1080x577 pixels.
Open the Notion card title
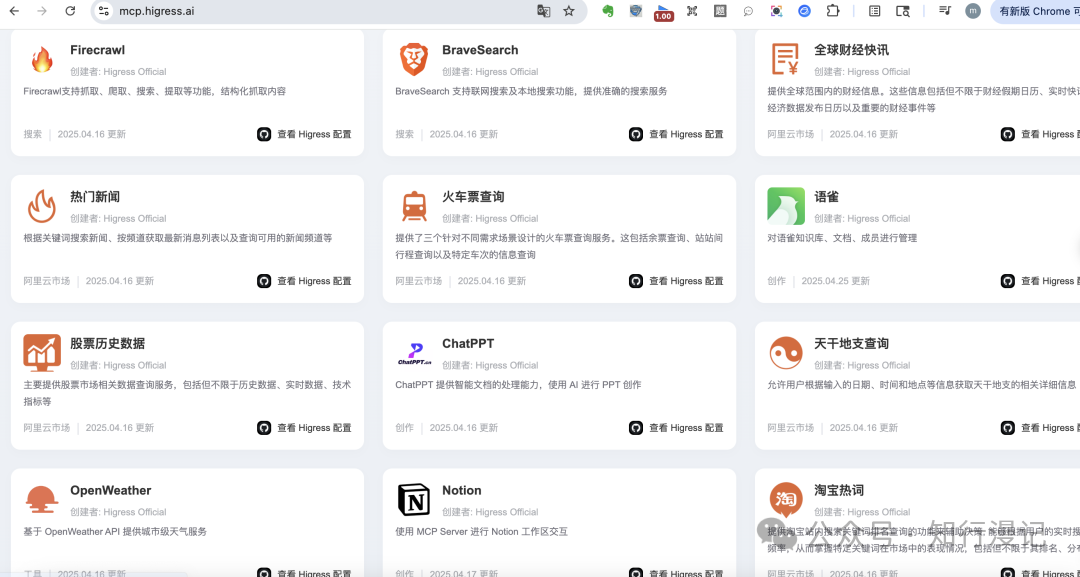461,490
